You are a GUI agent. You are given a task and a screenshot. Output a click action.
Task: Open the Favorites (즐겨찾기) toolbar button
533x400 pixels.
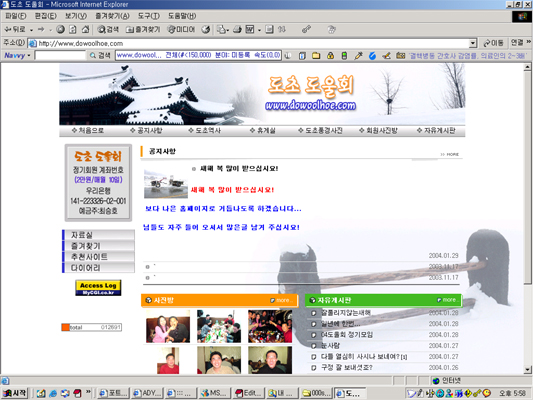pos(143,30)
